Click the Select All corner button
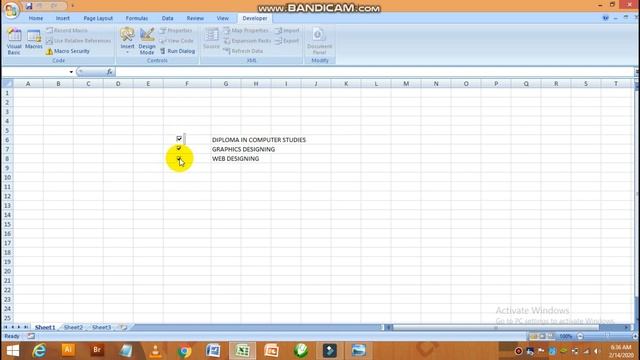Image resolution: width=640 pixels, height=360 pixels. tap(7, 84)
